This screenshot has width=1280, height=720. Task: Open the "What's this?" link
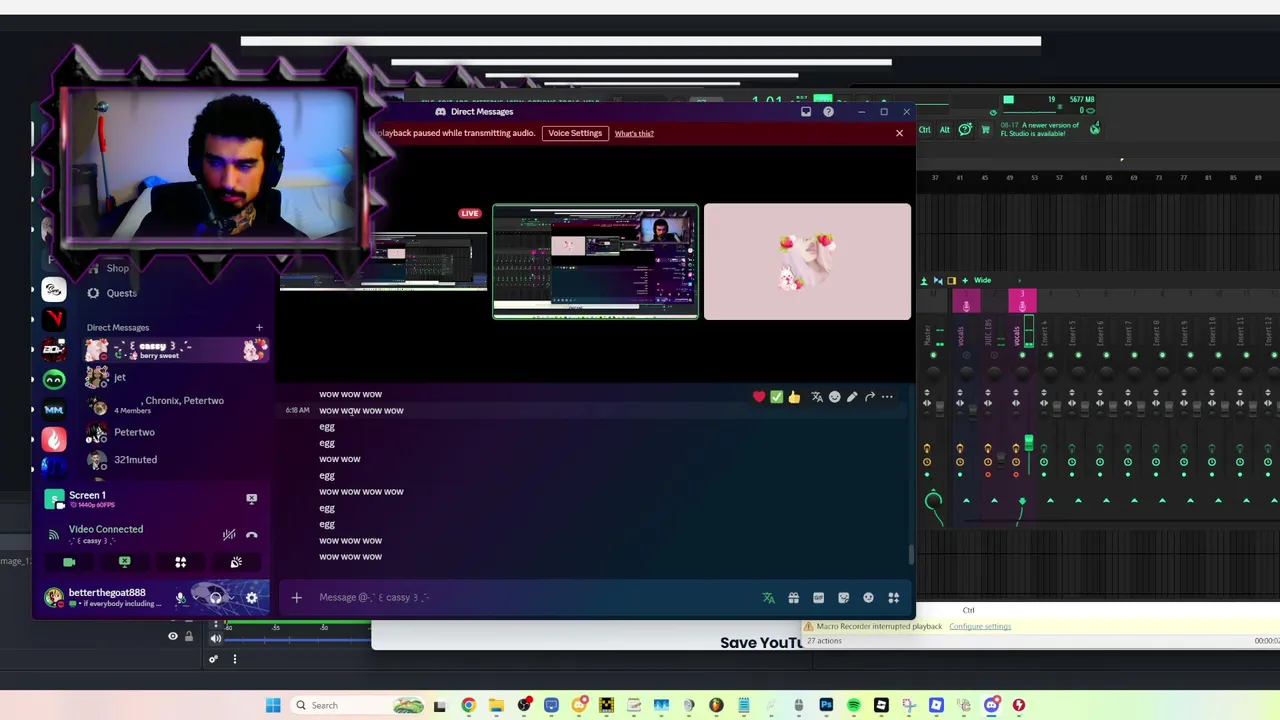(634, 133)
